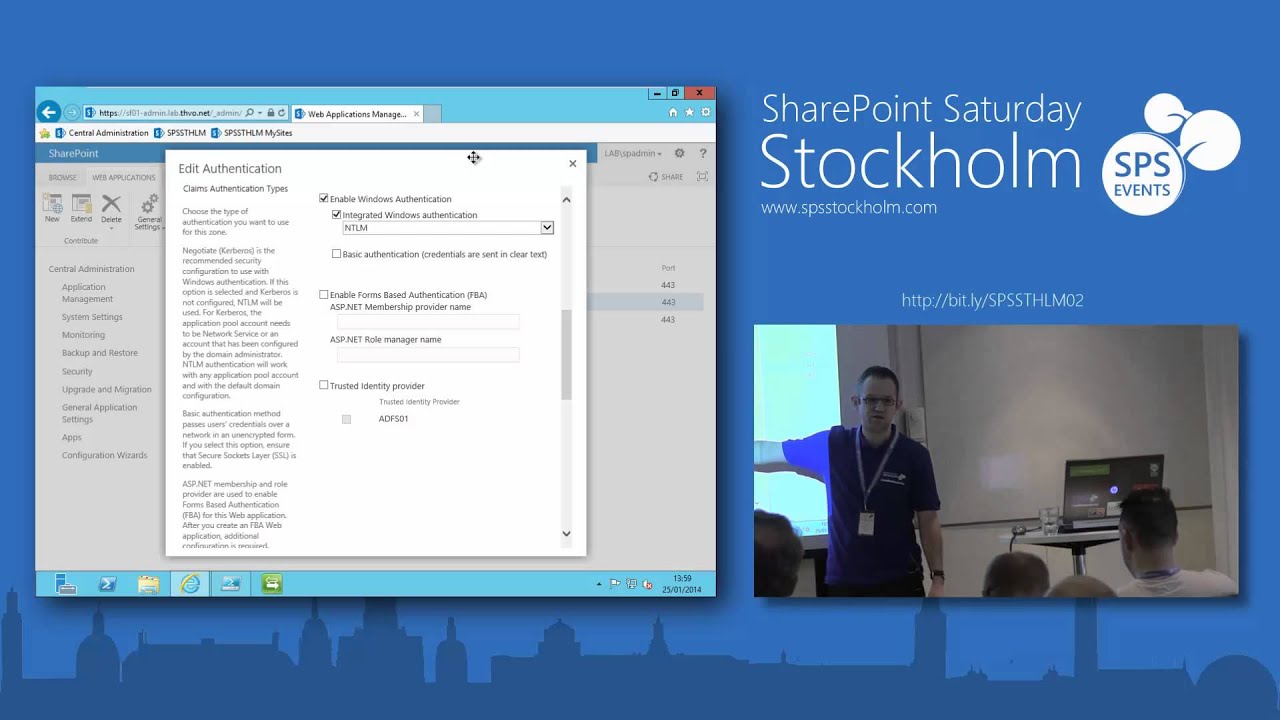
Task: Open the browser Tools gear icon
Action: (705, 113)
